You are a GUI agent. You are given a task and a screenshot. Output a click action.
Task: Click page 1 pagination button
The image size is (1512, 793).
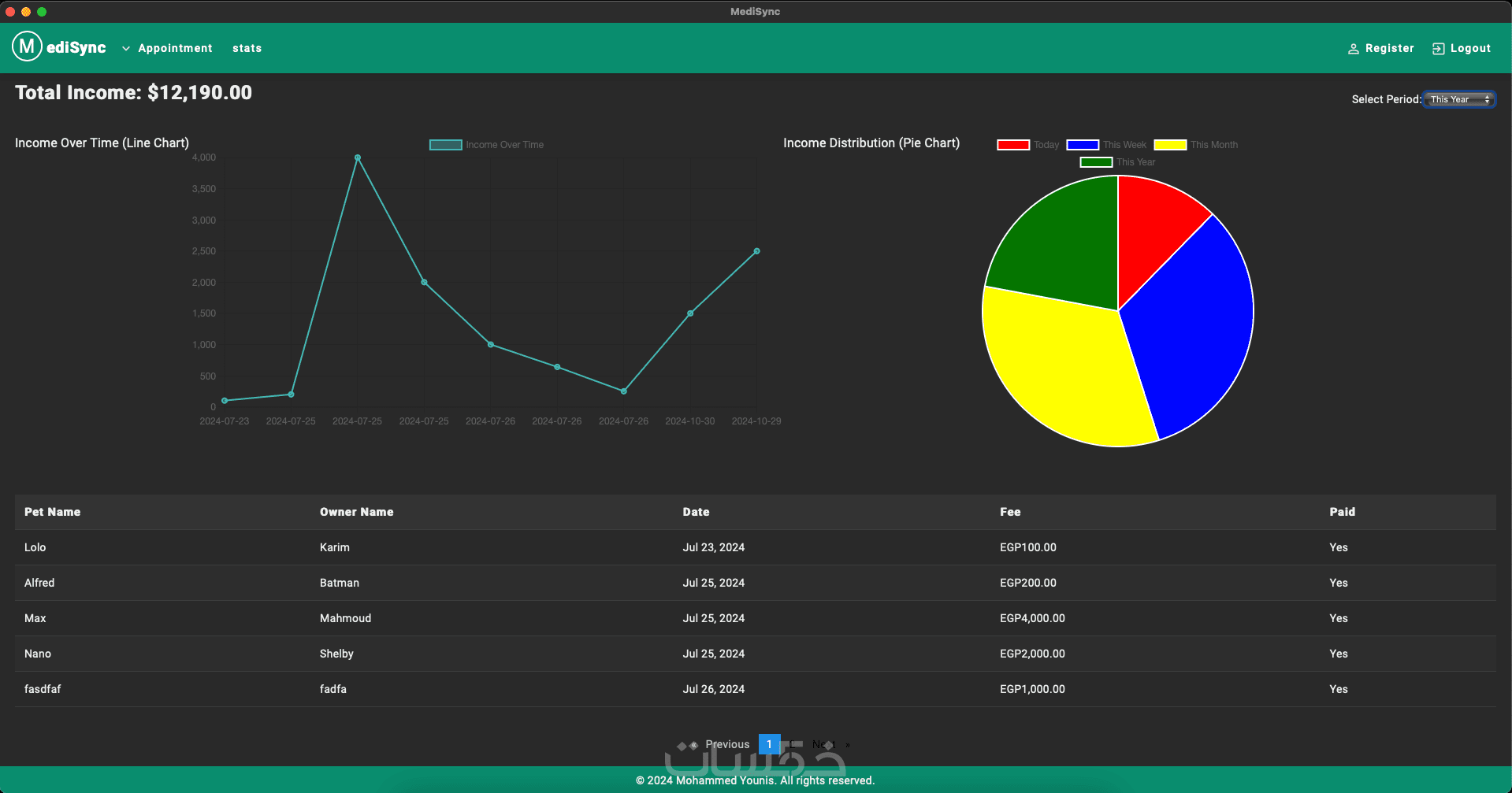click(769, 744)
